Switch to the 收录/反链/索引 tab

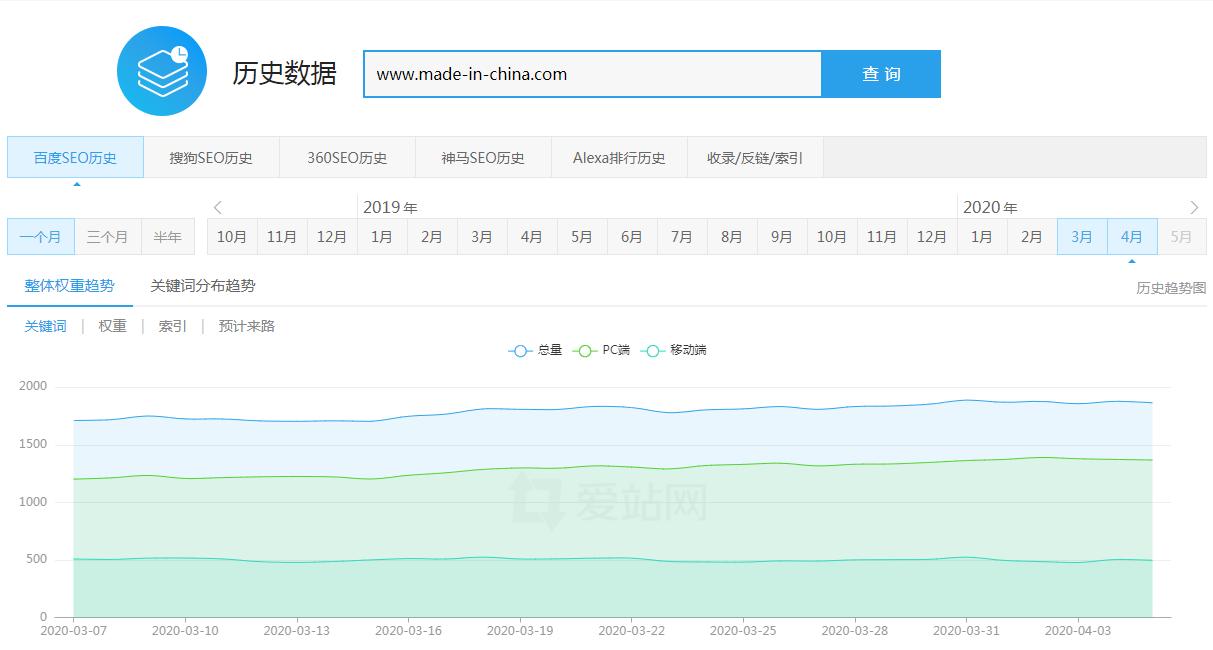coord(755,157)
